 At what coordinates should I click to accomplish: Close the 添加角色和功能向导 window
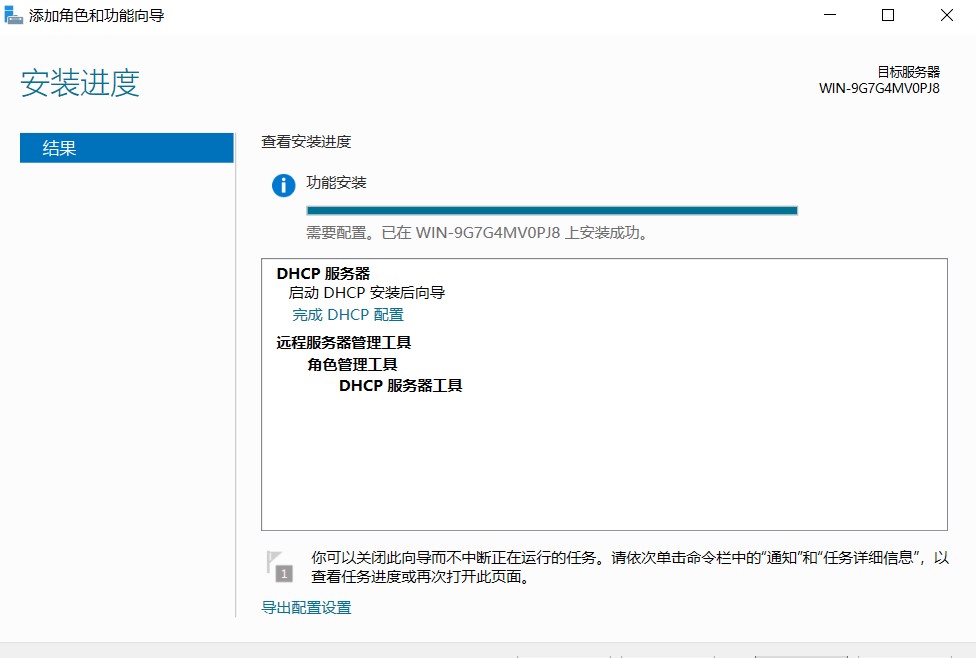tap(947, 15)
